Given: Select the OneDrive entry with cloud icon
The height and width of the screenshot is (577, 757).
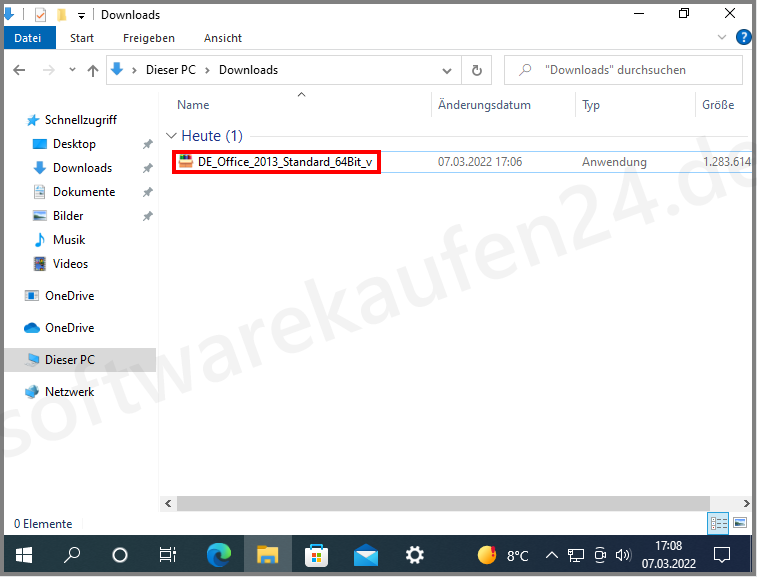Looking at the screenshot, I should [x=70, y=328].
